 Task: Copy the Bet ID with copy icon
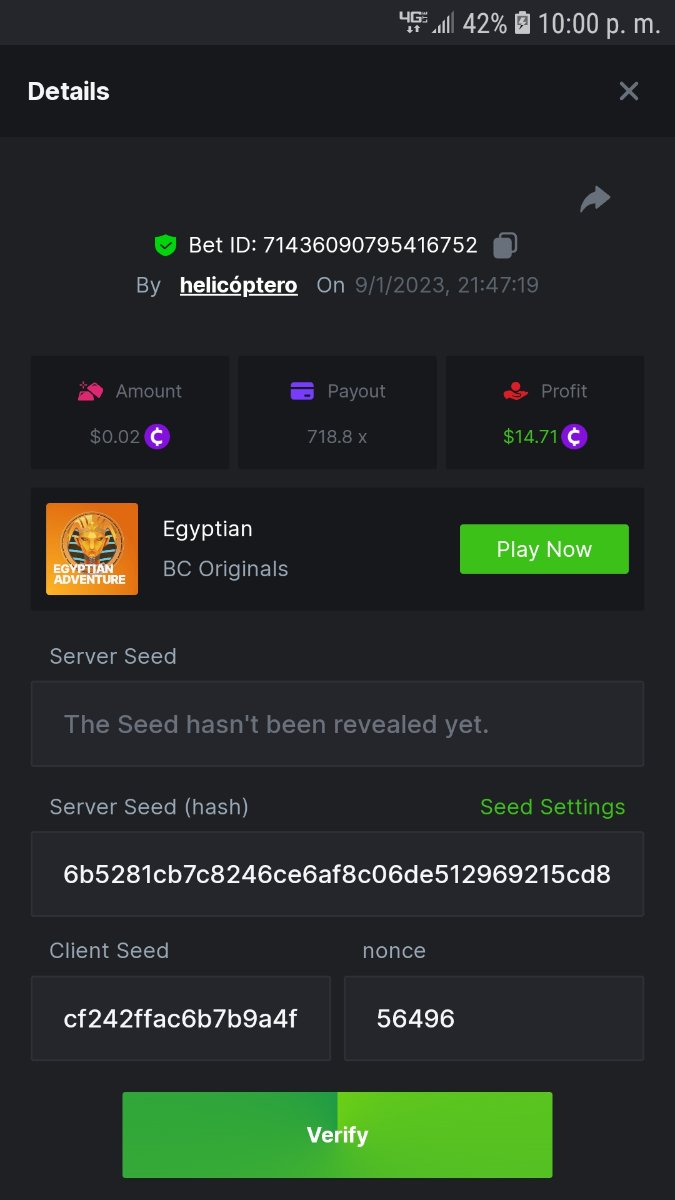pos(506,245)
